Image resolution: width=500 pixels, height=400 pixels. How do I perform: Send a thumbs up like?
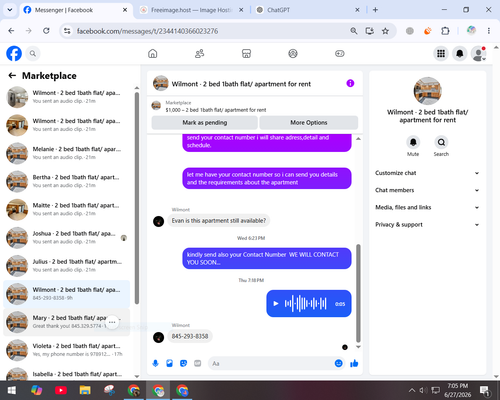tap(354, 363)
